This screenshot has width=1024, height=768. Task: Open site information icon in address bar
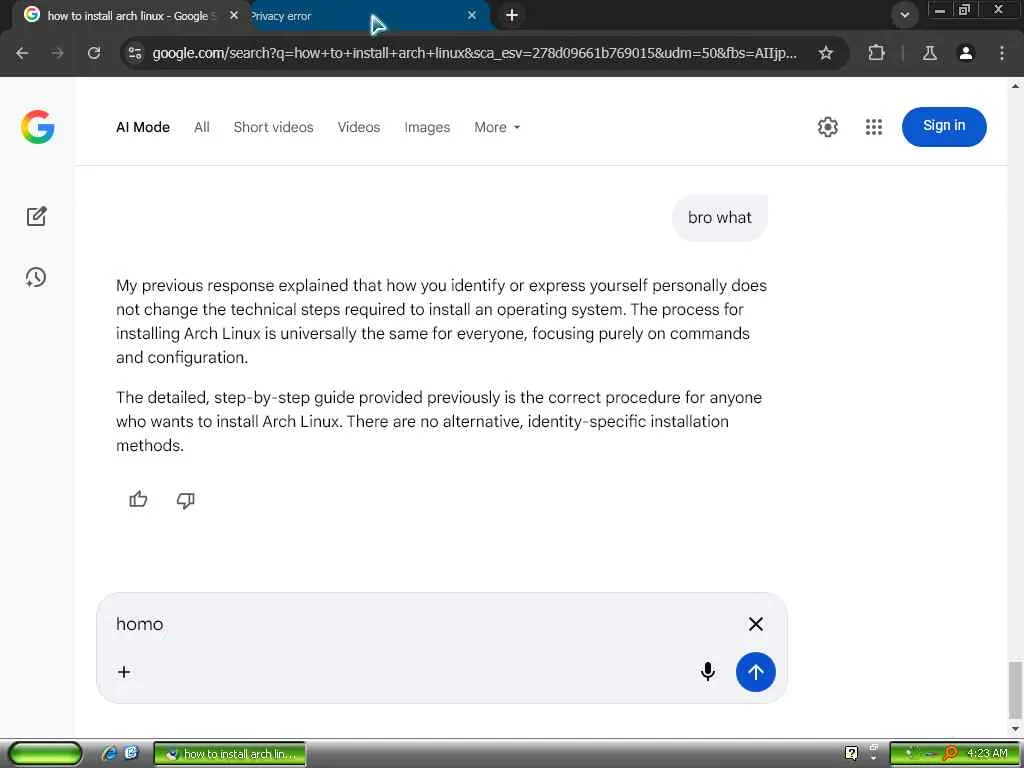point(135,53)
